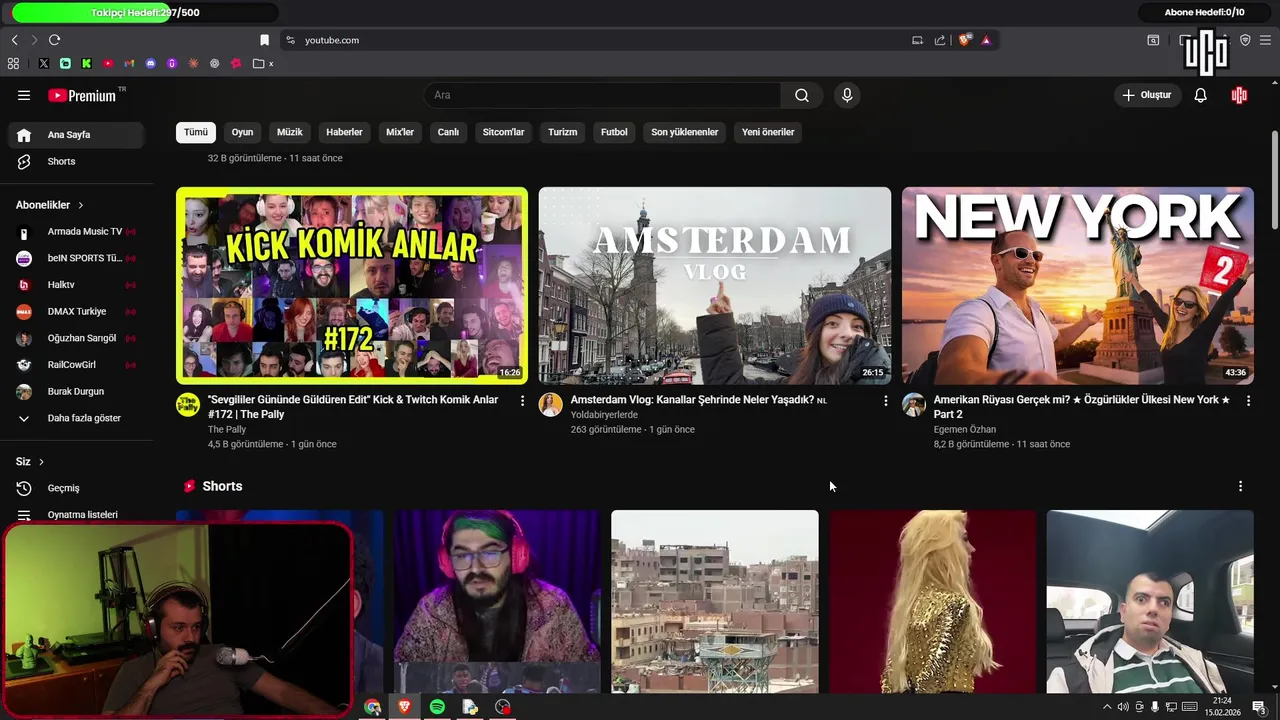Open the account avatar menu
The image size is (1280, 720).
[1239, 95]
